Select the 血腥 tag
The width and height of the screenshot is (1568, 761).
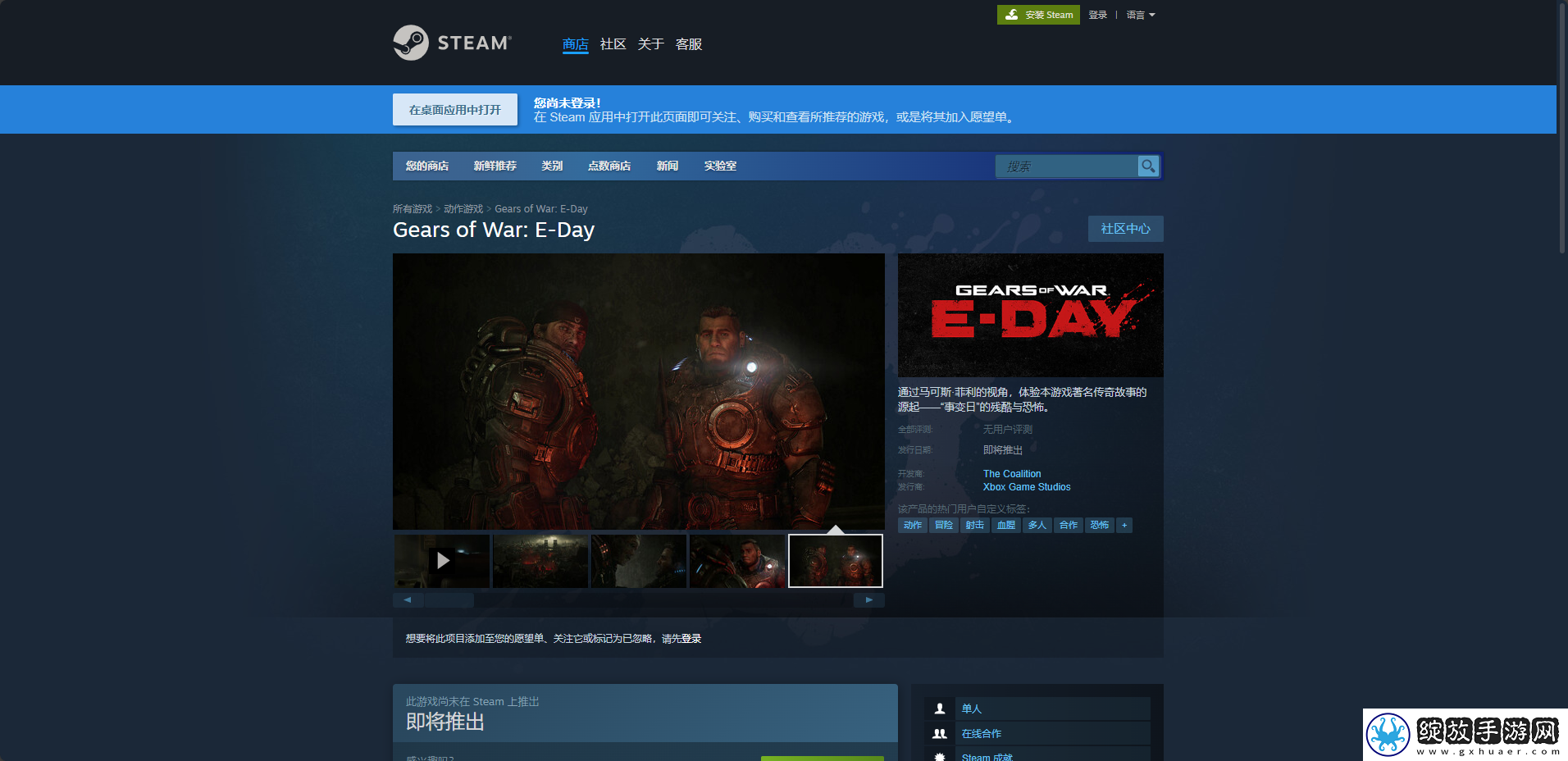[x=1006, y=525]
